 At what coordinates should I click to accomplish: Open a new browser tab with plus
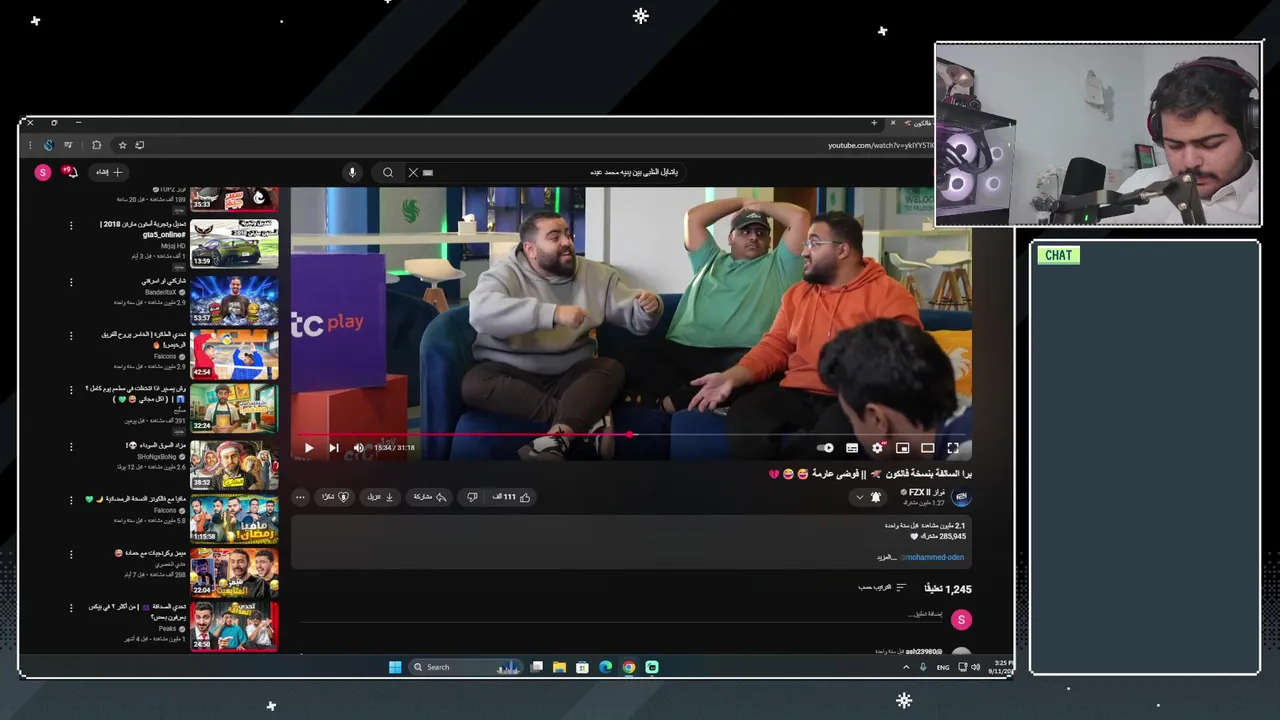pyautogui.click(x=874, y=123)
